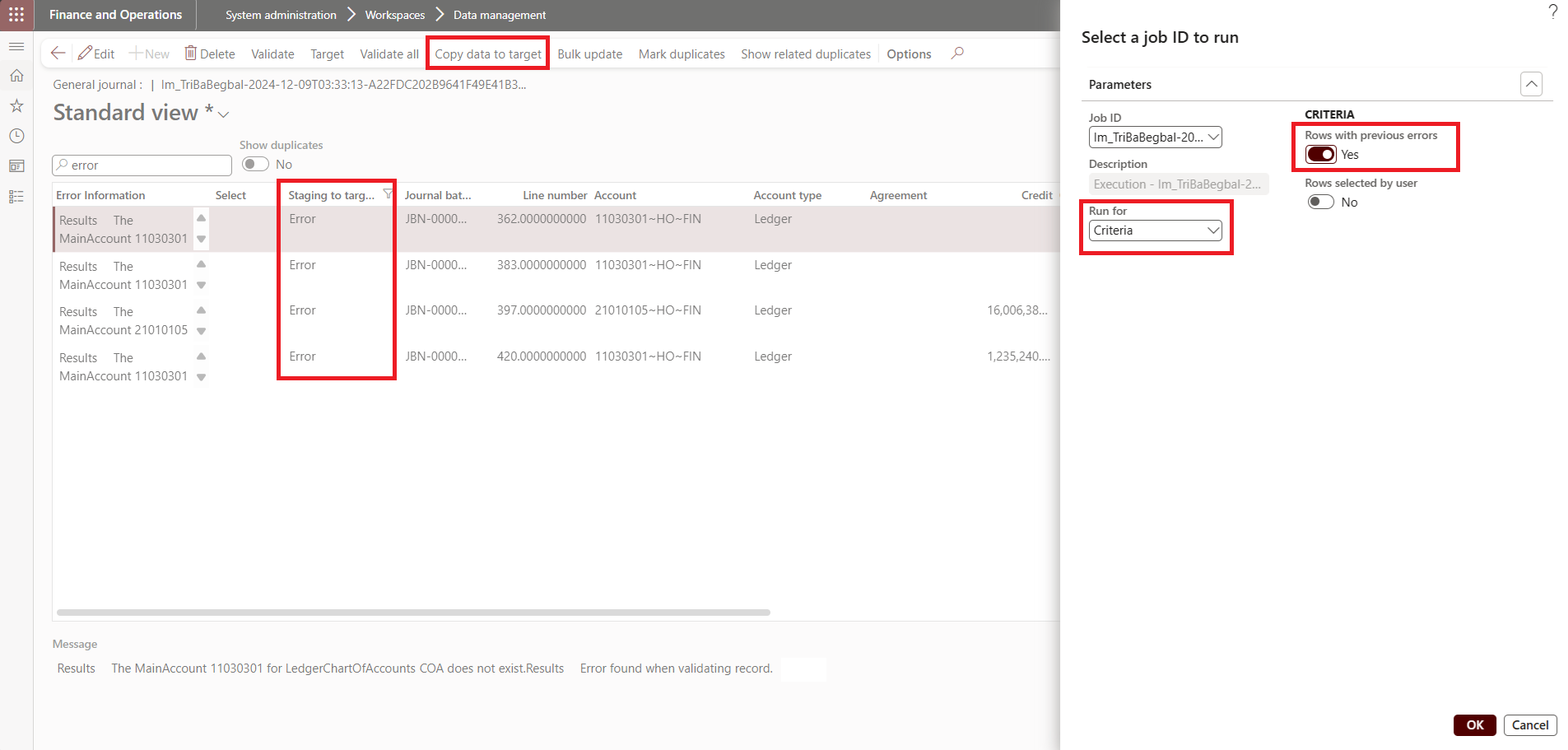Open Recent clock icon in sidebar

tap(16, 136)
